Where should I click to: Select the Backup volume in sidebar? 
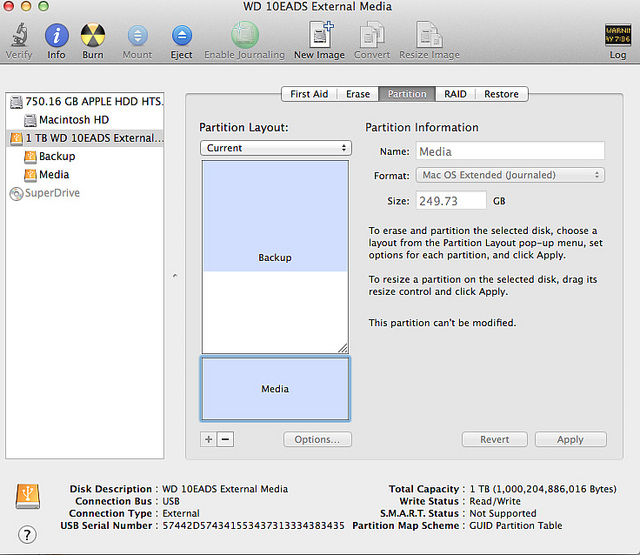pyautogui.click(x=85, y=156)
